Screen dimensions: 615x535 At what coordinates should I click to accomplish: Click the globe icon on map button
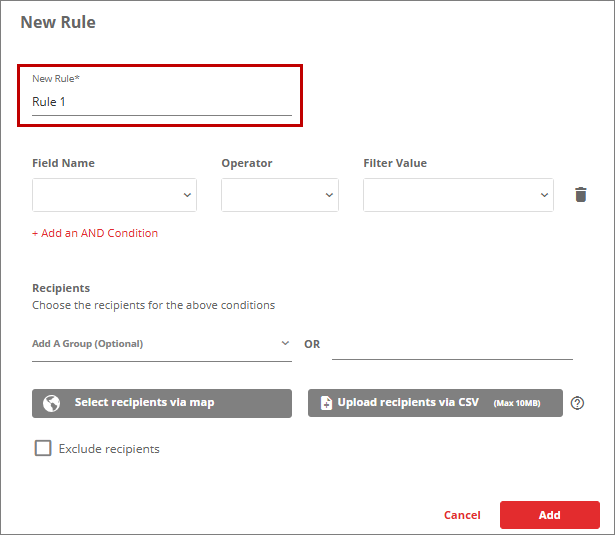(x=51, y=403)
